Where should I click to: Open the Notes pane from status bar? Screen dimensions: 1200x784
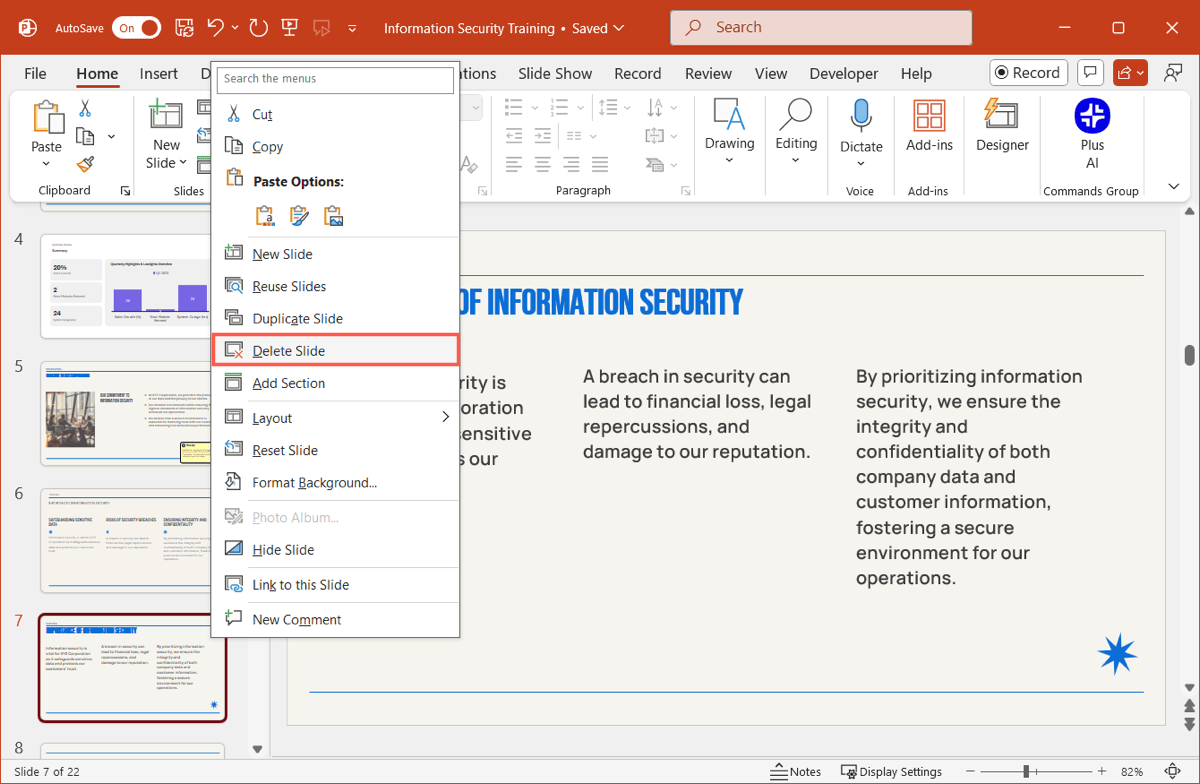point(796,771)
